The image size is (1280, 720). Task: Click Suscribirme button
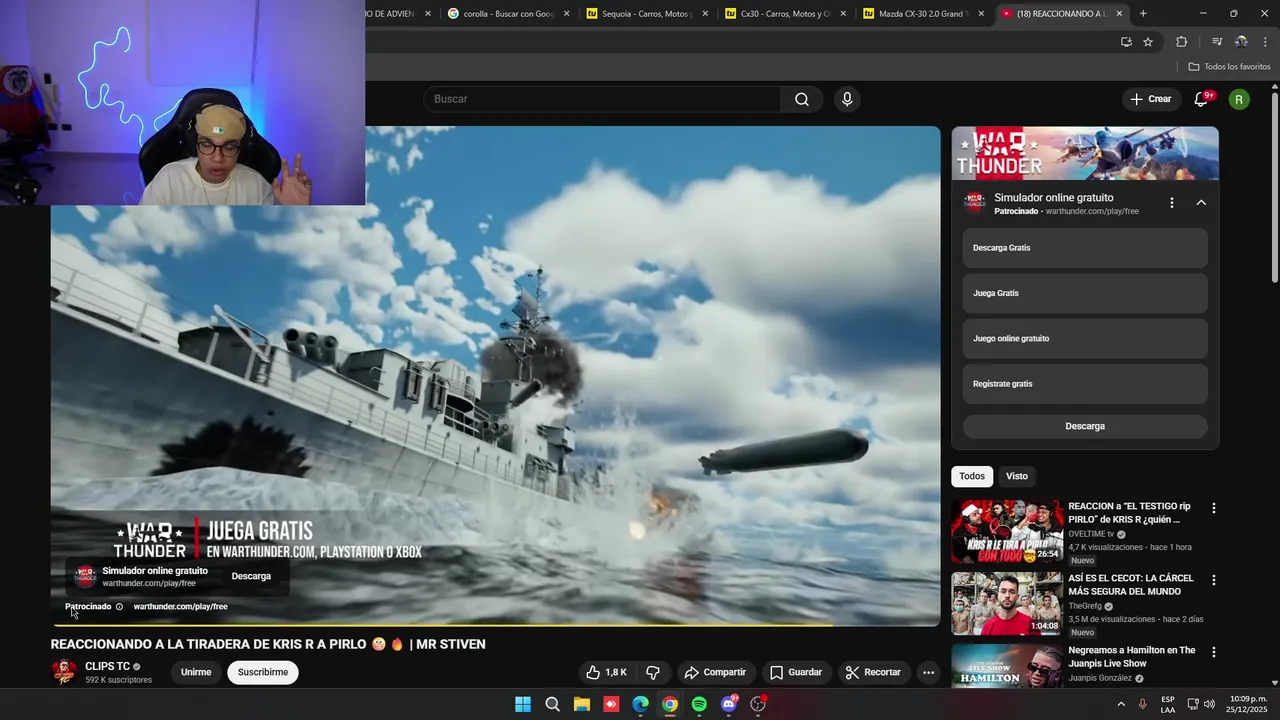coord(263,672)
